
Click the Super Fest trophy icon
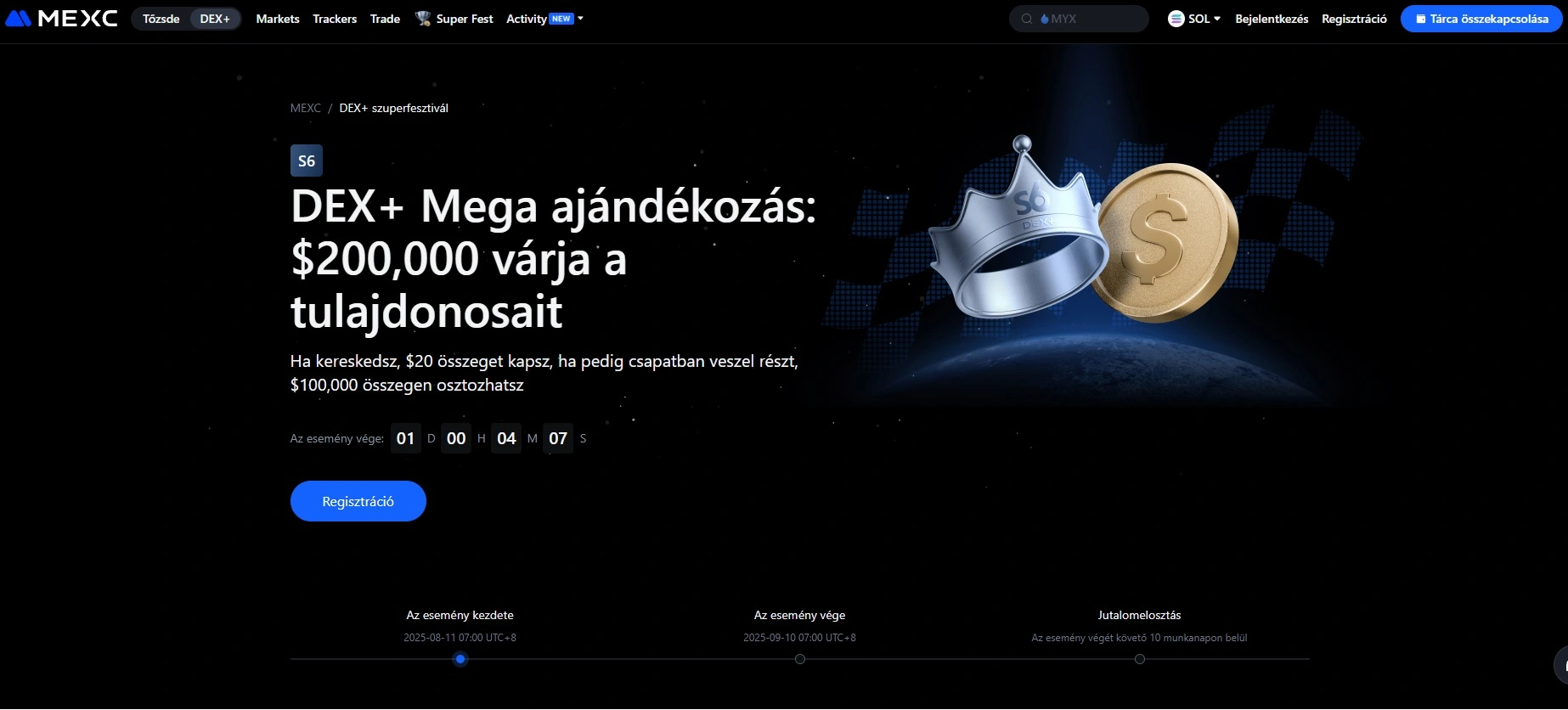click(422, 18)
